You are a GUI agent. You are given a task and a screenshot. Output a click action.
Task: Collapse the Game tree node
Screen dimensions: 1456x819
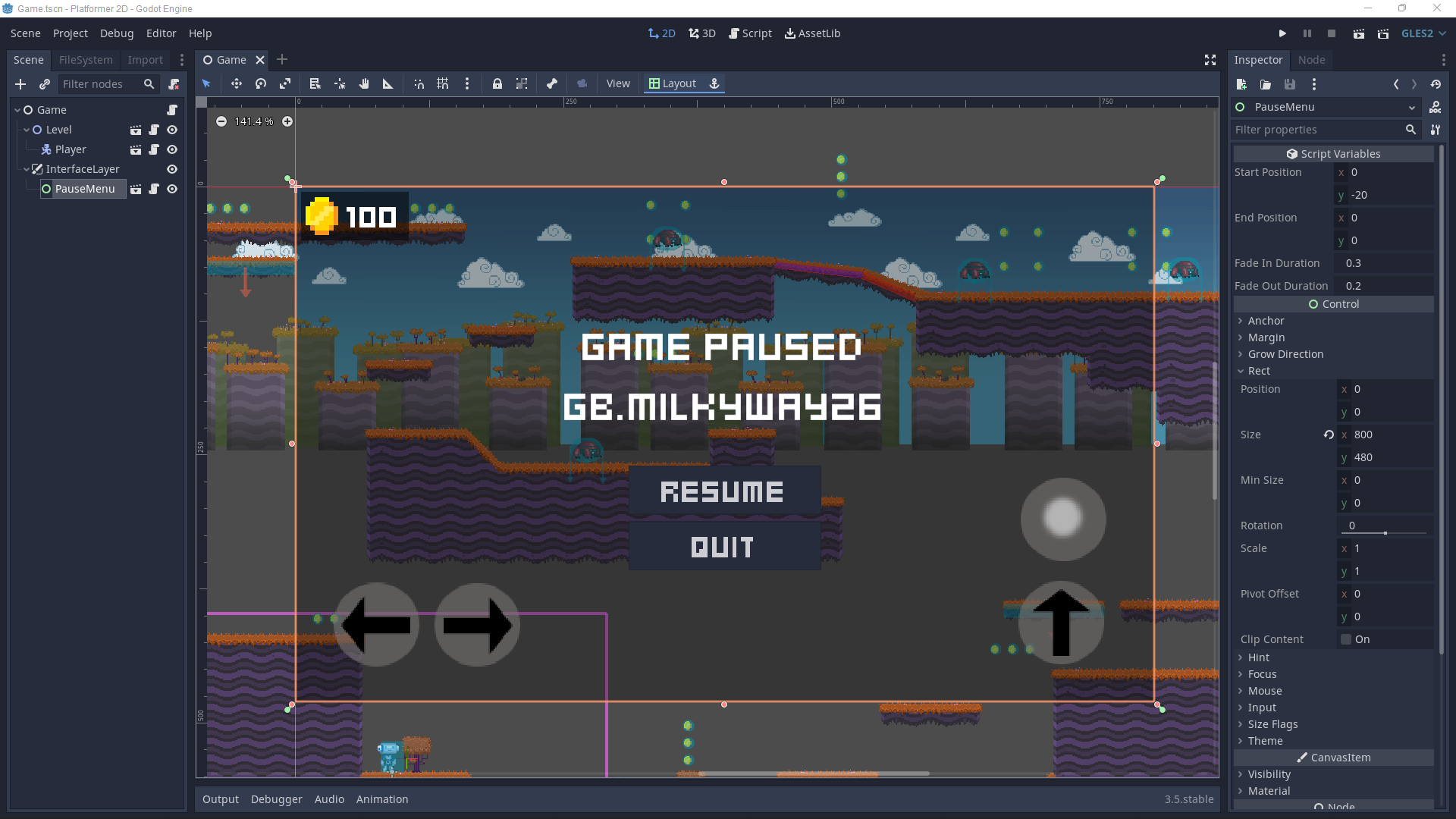pos(17,110)
